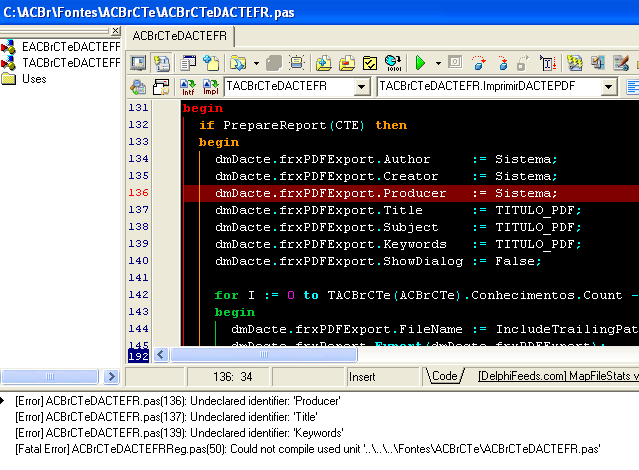Viewport: 639px width, 470px height.
Task: Click the 'for I := 0 to' line
Action: pos(427,295)
